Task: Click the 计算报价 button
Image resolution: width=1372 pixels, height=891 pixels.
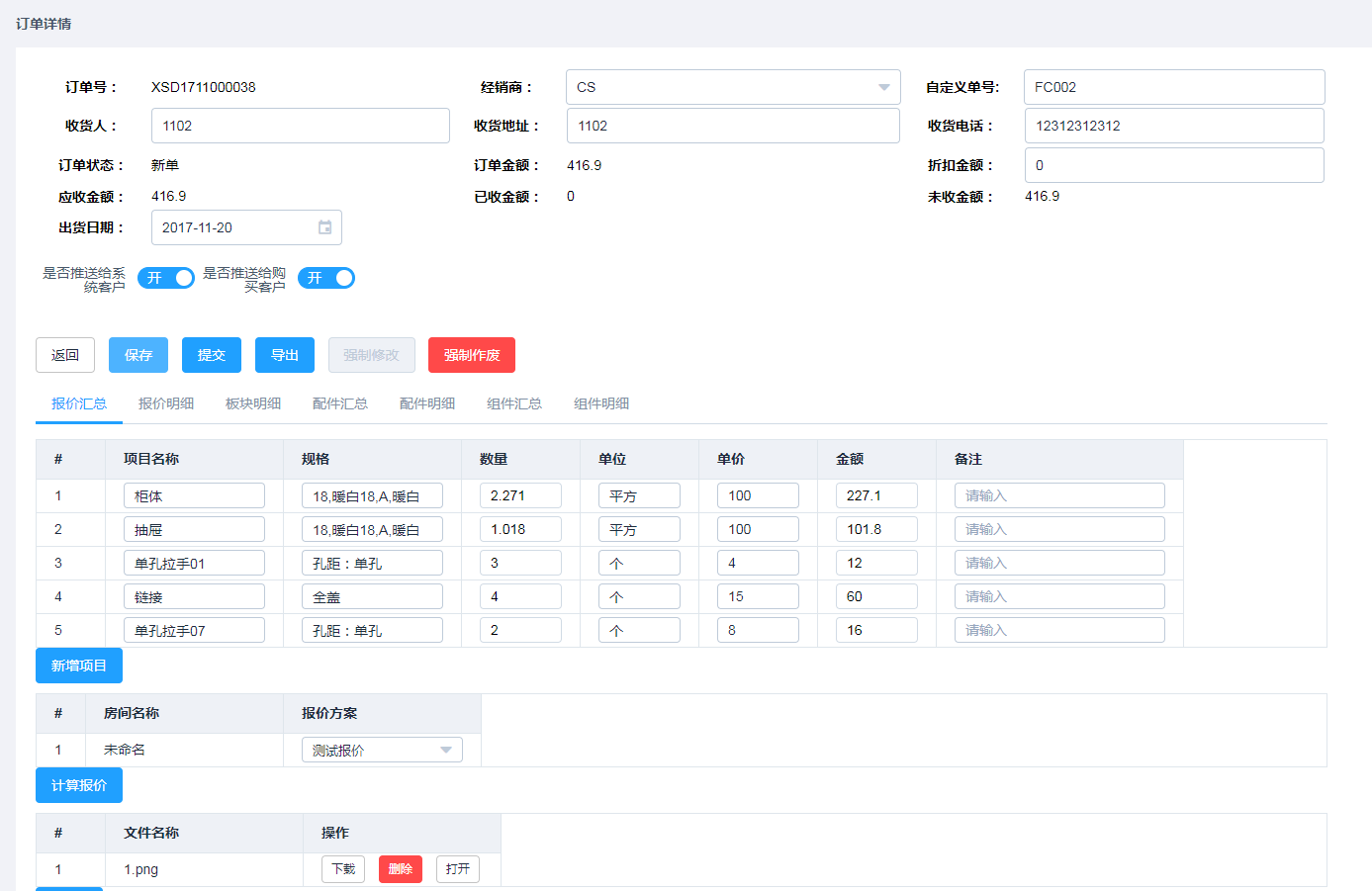Action: pos(79,785)
